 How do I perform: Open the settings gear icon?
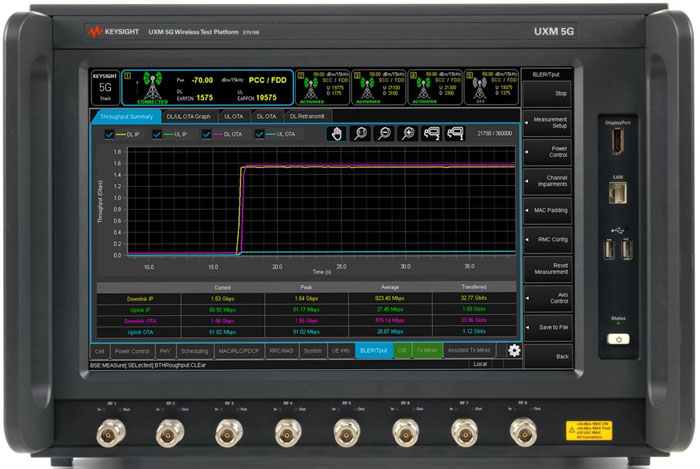(514, 350)
